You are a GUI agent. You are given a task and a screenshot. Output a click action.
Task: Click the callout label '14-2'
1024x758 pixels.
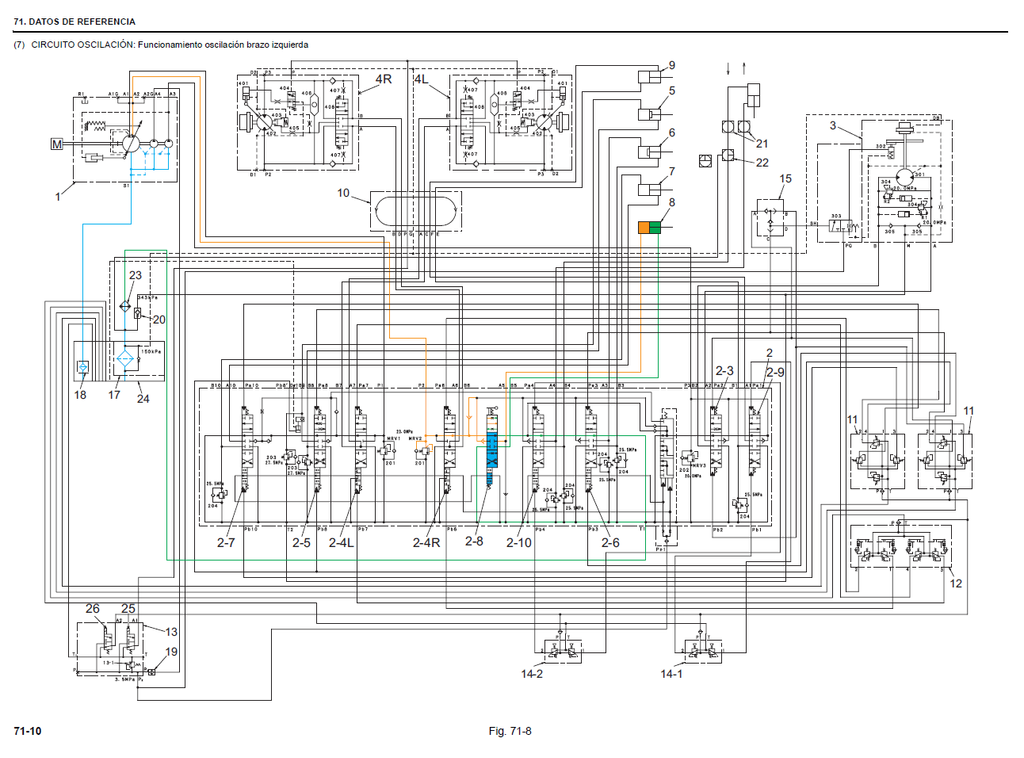click(x=532, y=674)
